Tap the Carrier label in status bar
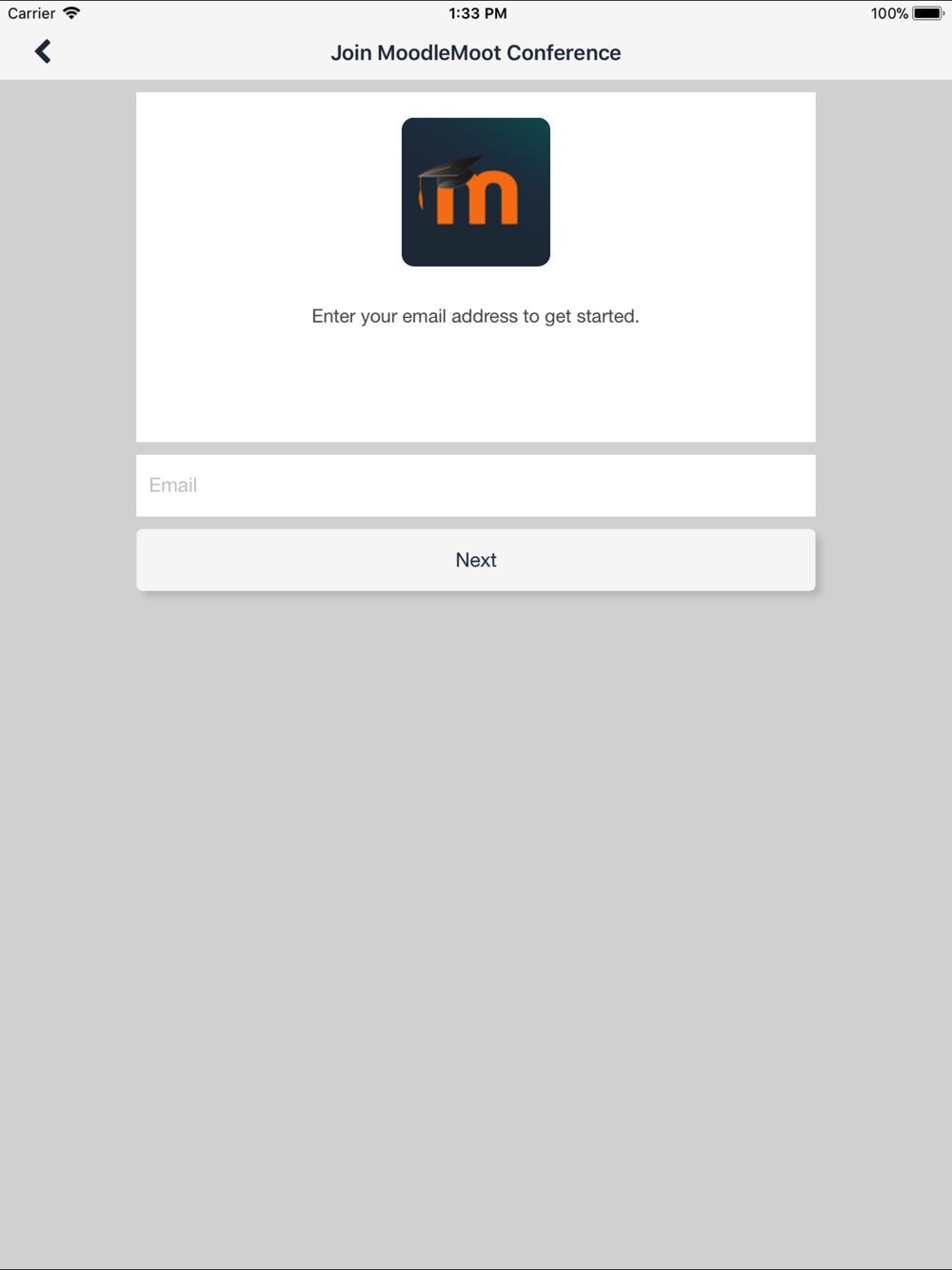The height and width of the screenshot is (1270, 952). pos(31,13)
